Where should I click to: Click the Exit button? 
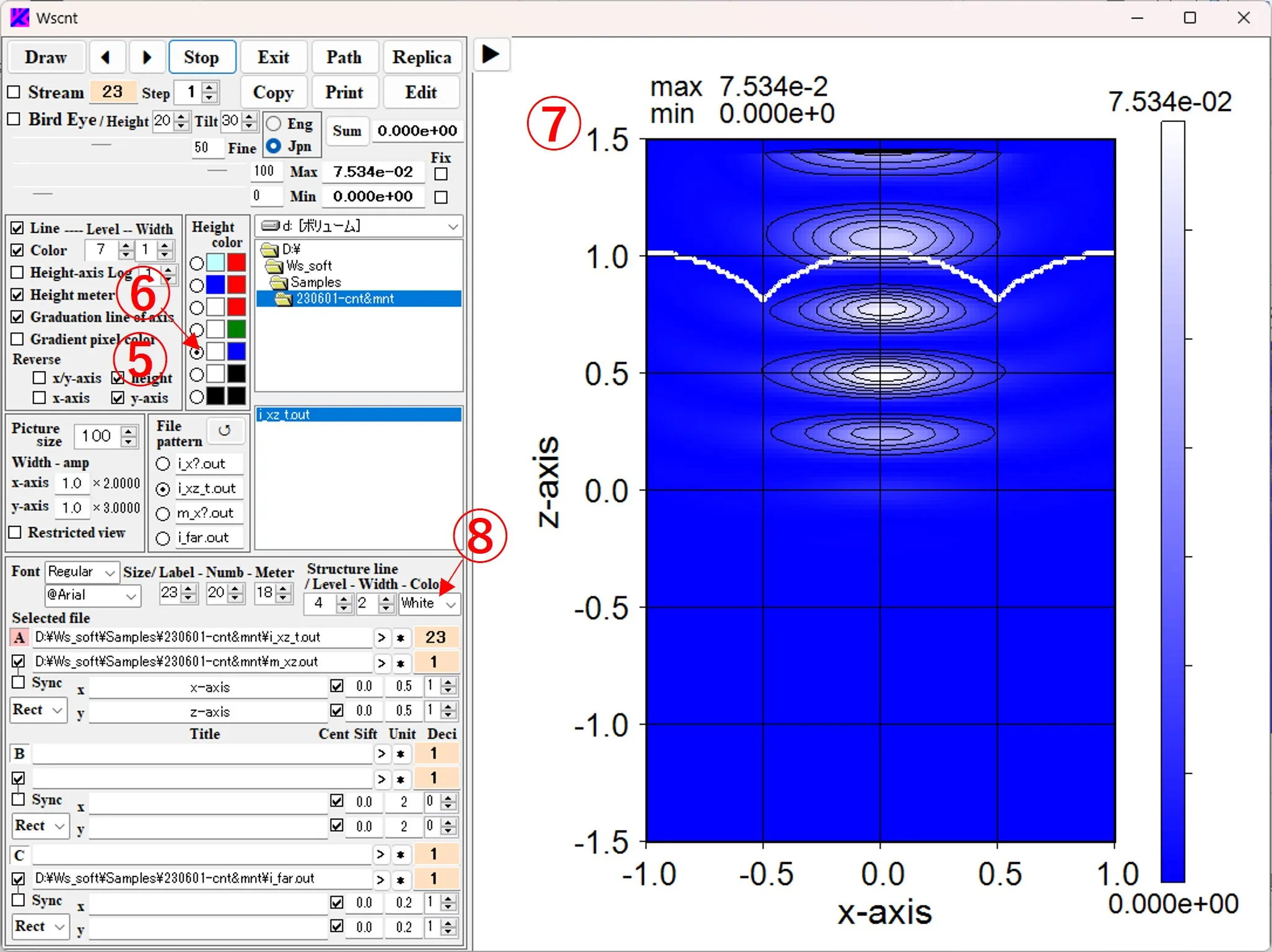point(273,57)
